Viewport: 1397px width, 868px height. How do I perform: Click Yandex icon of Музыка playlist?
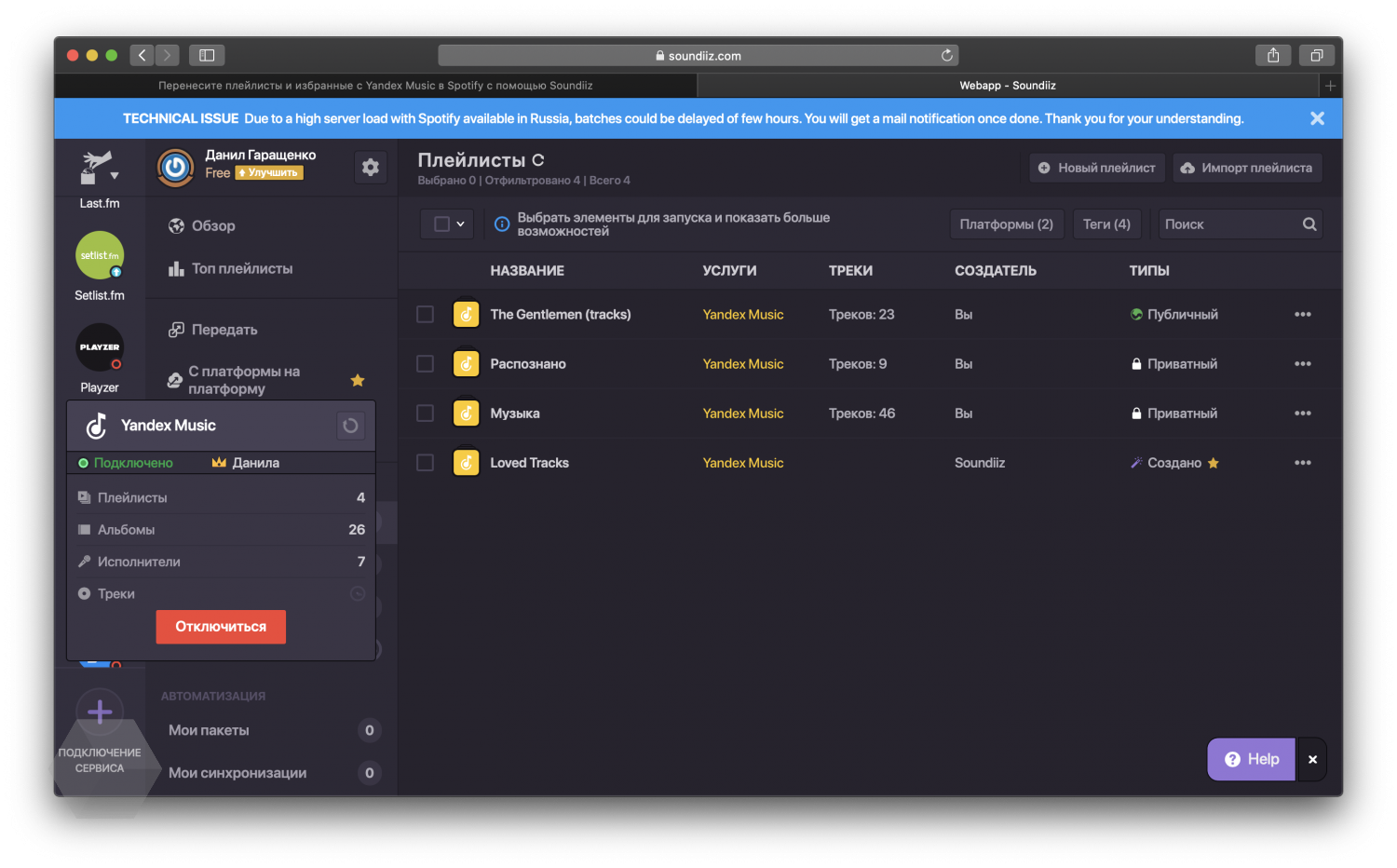[x=466, y=414]
